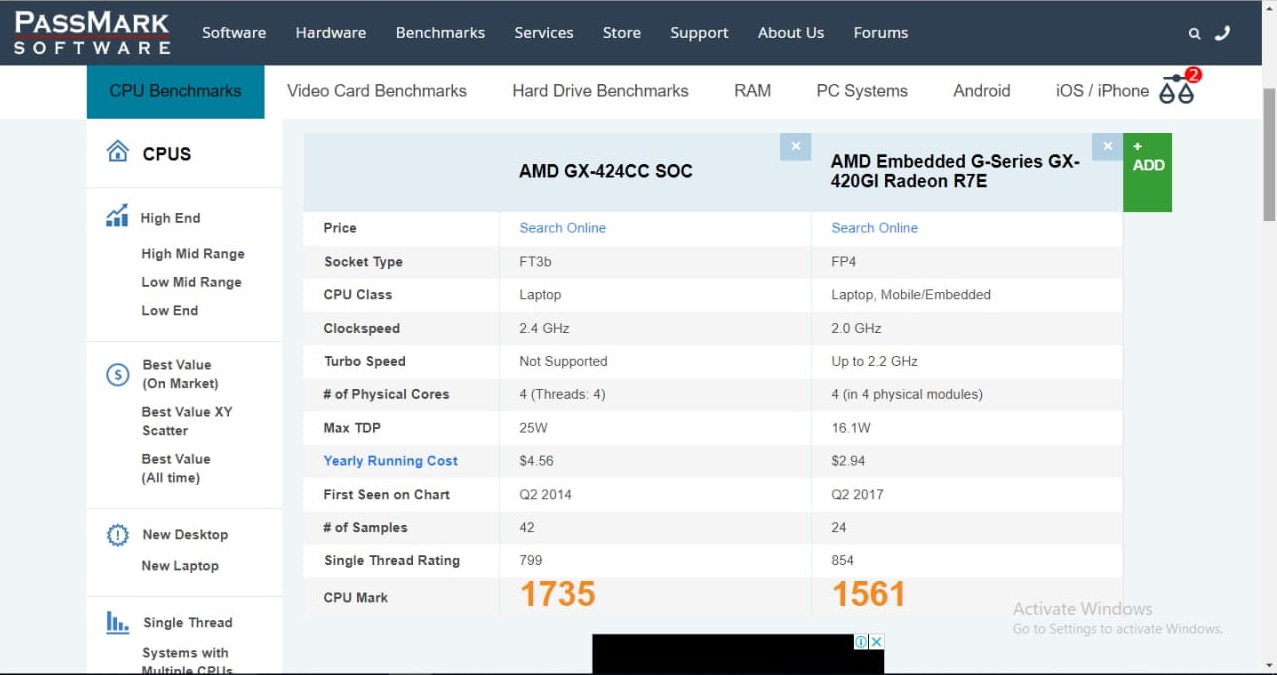The height and width of the screenshot is (675, 1277).
Task: Open the Software menu
Action: click(234, 33)
